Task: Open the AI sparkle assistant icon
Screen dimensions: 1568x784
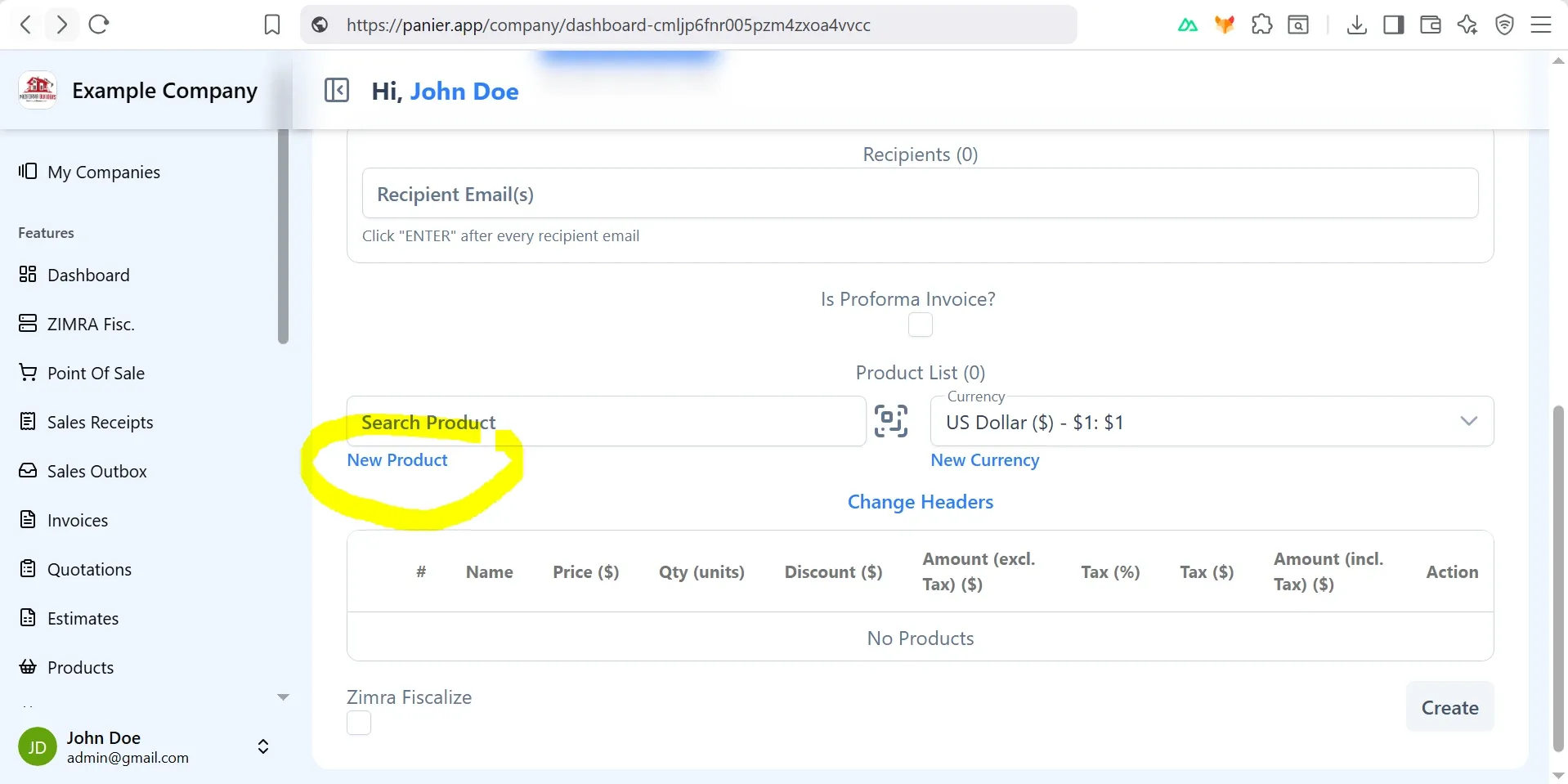Action: [x=1467, y=25]
